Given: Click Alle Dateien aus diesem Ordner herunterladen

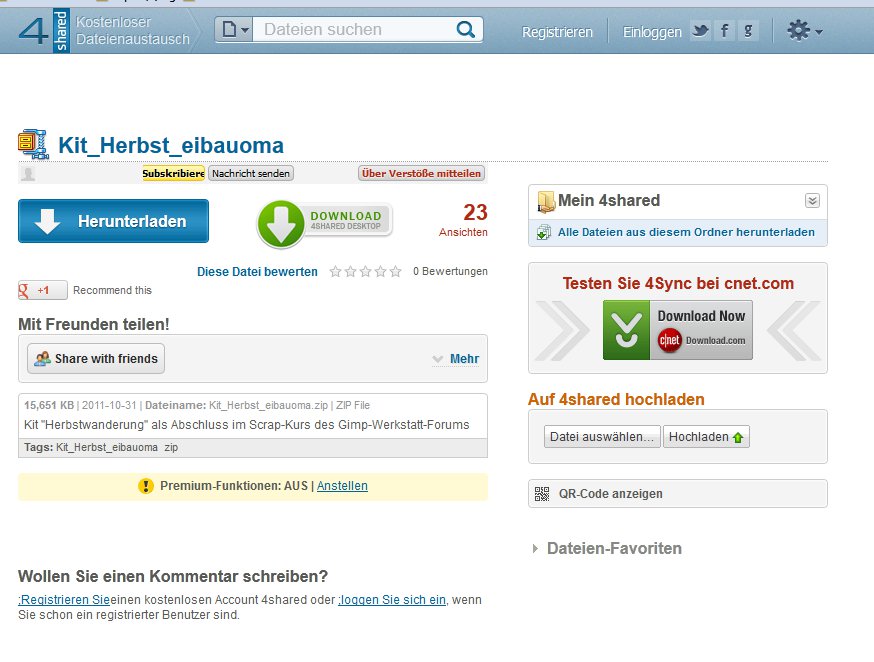Looking at the screenshot, I should (x=686, y=232).
